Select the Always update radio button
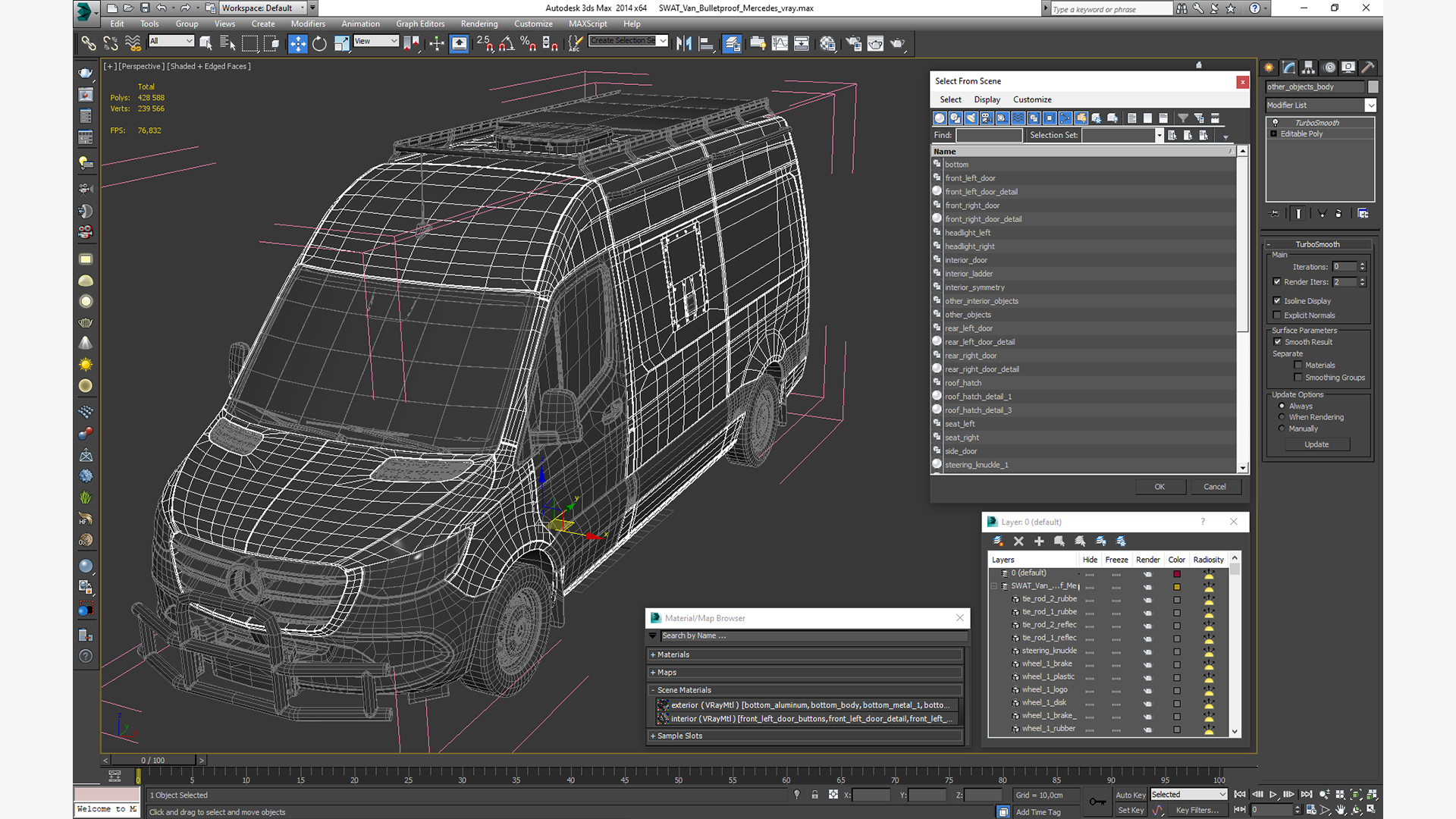The image size is (1456, 819). [x=1282, y=406]
